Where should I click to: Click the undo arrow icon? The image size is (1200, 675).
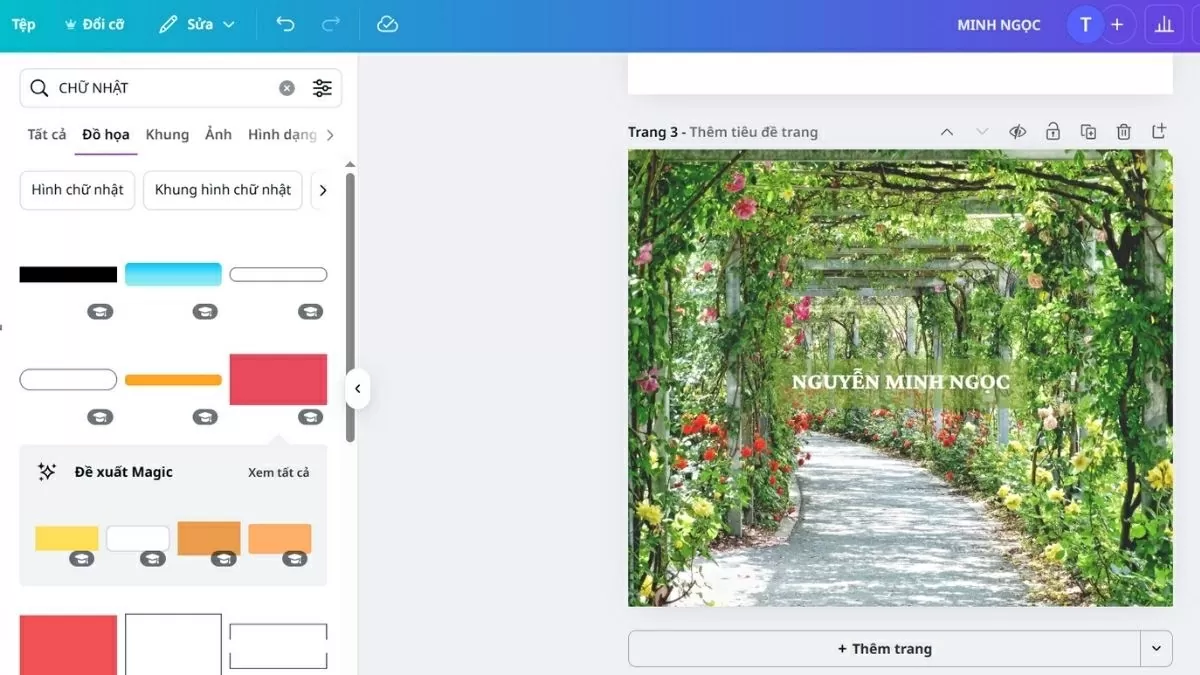pos(285,25)
